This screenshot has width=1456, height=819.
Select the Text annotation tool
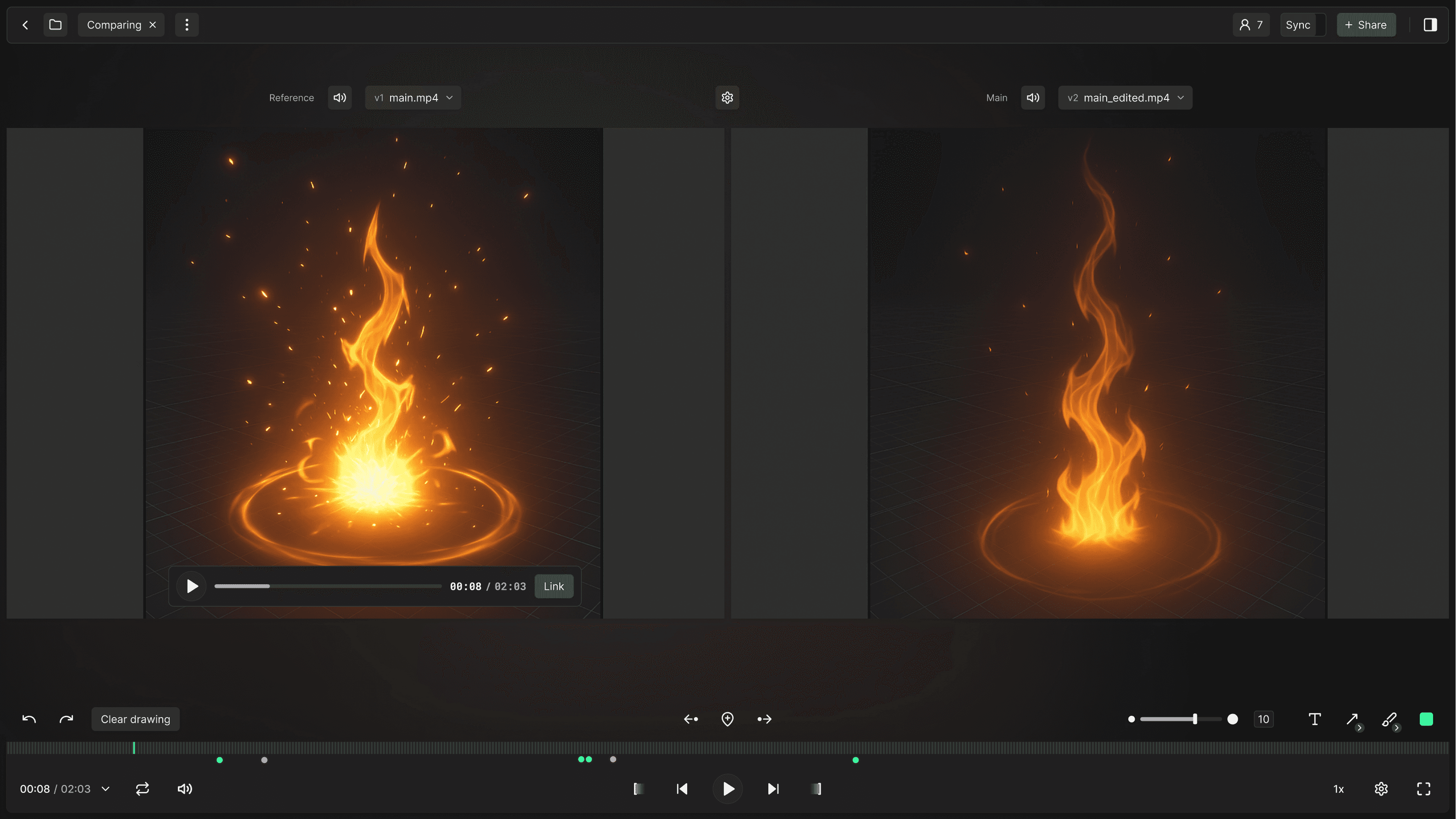click(x=1315, y=719)
